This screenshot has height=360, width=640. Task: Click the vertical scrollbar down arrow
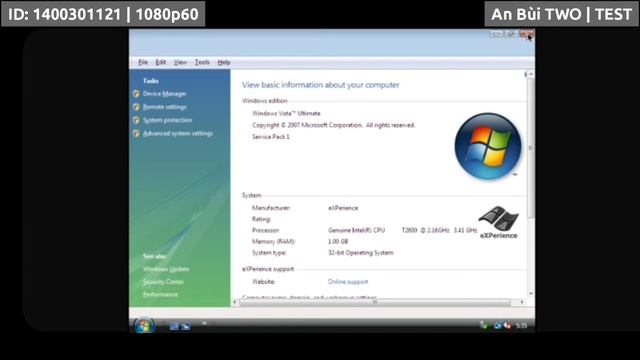531,293
